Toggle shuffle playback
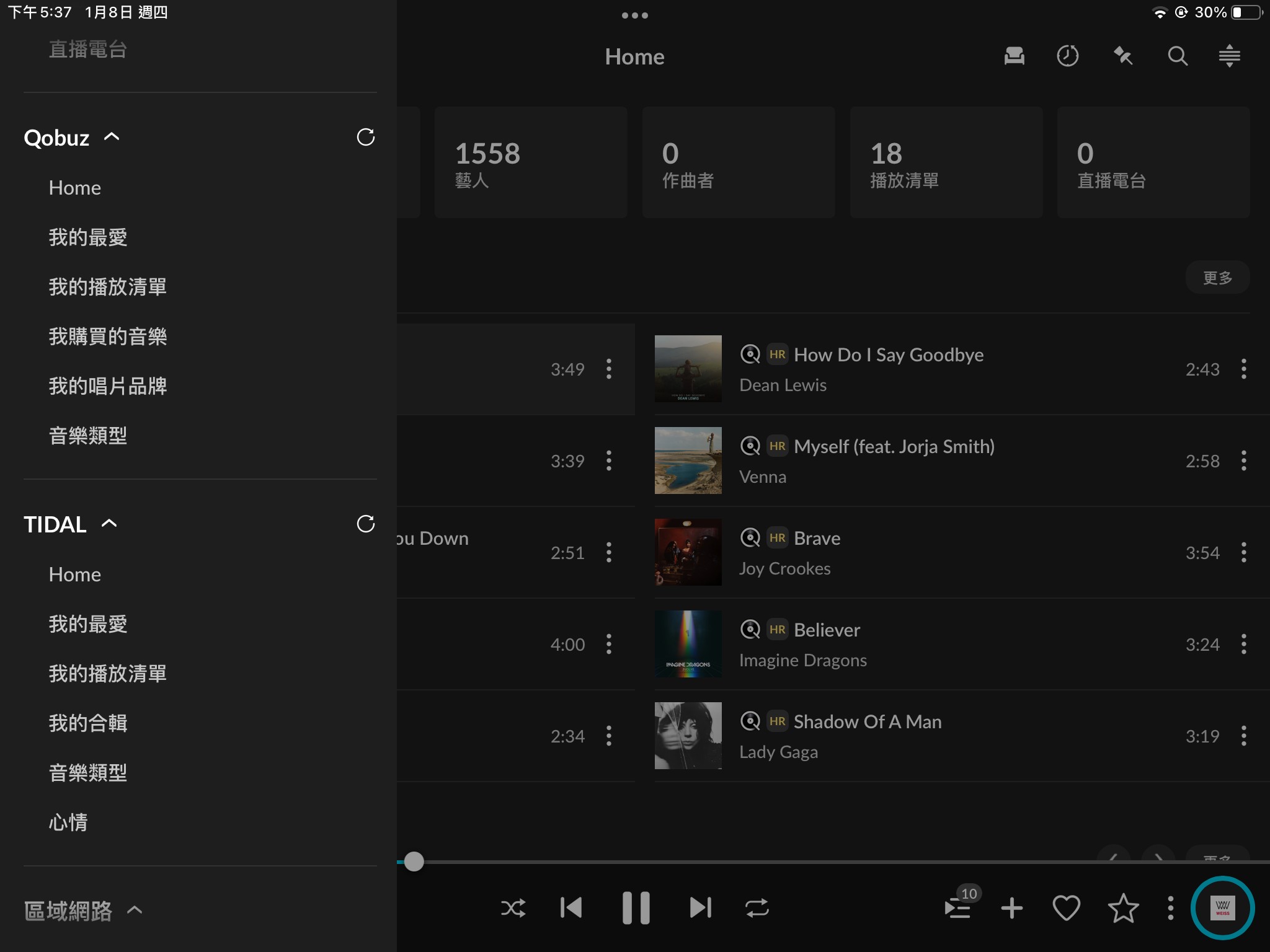The height and width of the screenshot is (952, 1270). 513,908
